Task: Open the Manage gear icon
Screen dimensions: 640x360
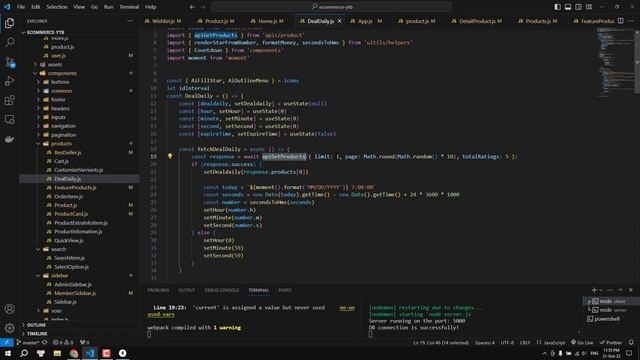Action: coord(9,328)
